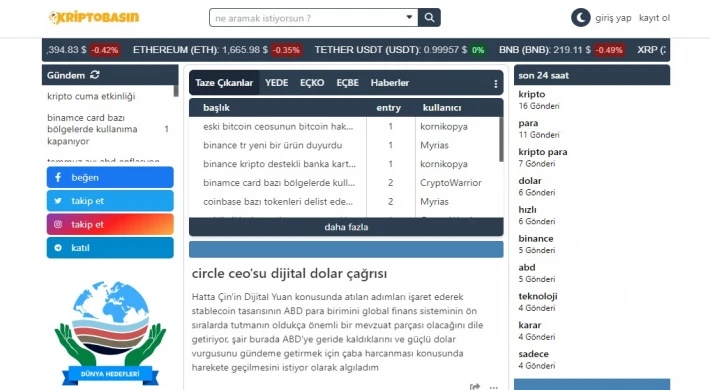Refresh the Gündem list icon
The image size is (710, 390).
click(95, 75)
